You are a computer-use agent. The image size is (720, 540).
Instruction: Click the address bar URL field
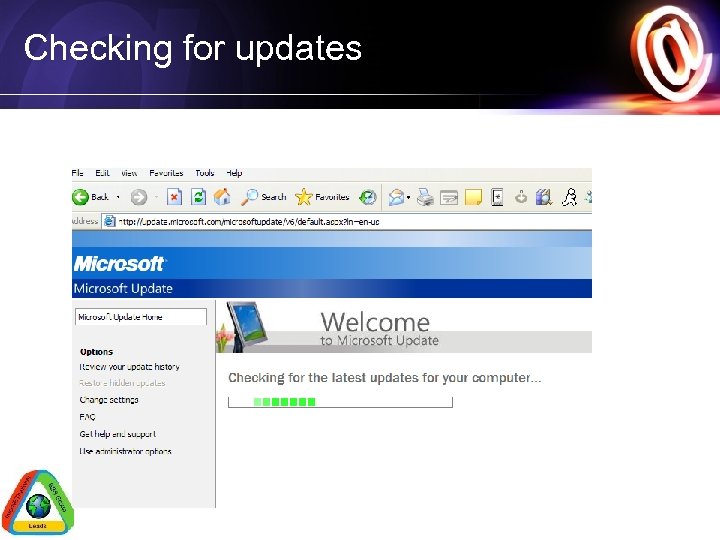click(x=347, y=222)
